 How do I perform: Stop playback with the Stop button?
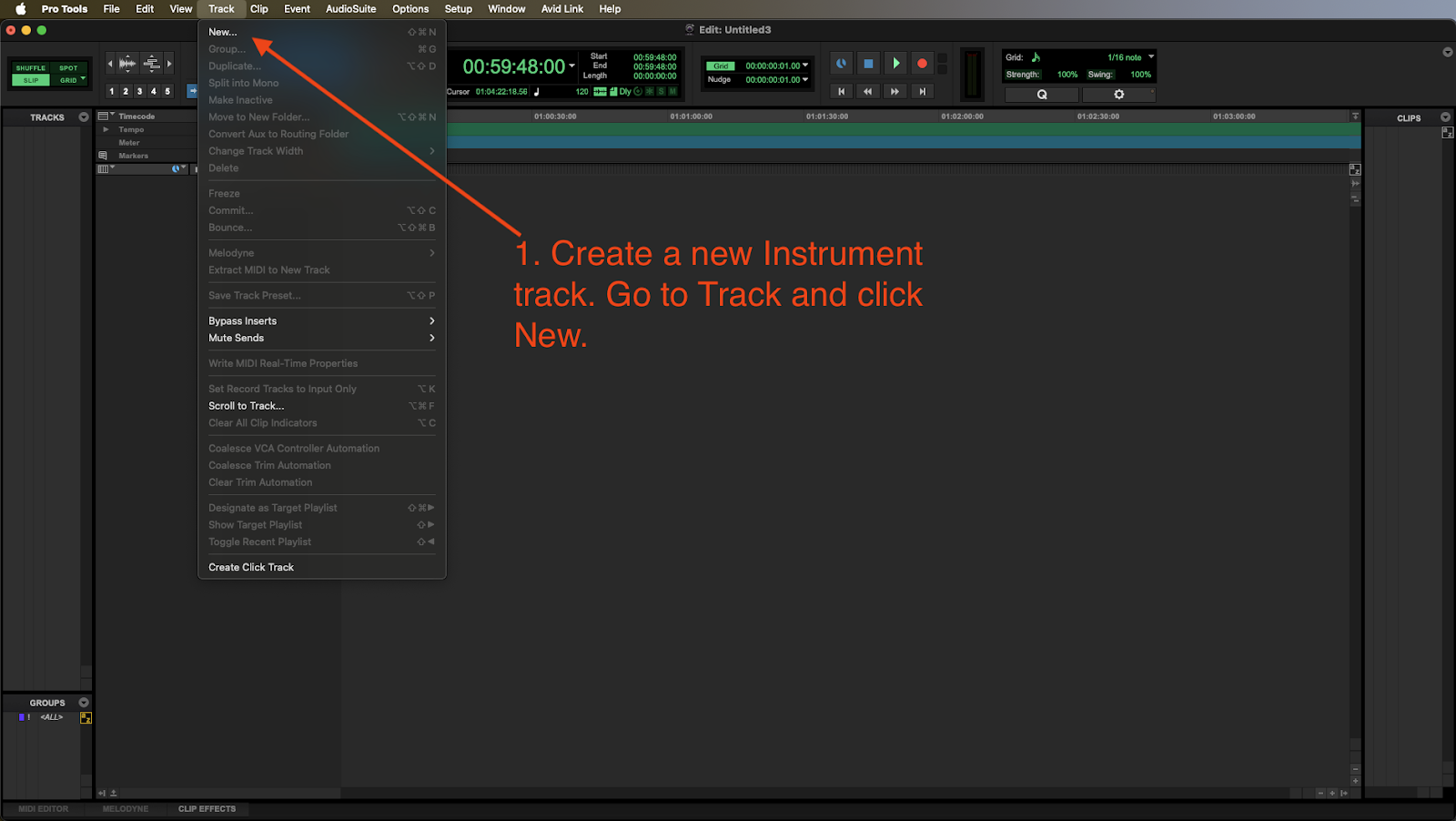point(868,64)
